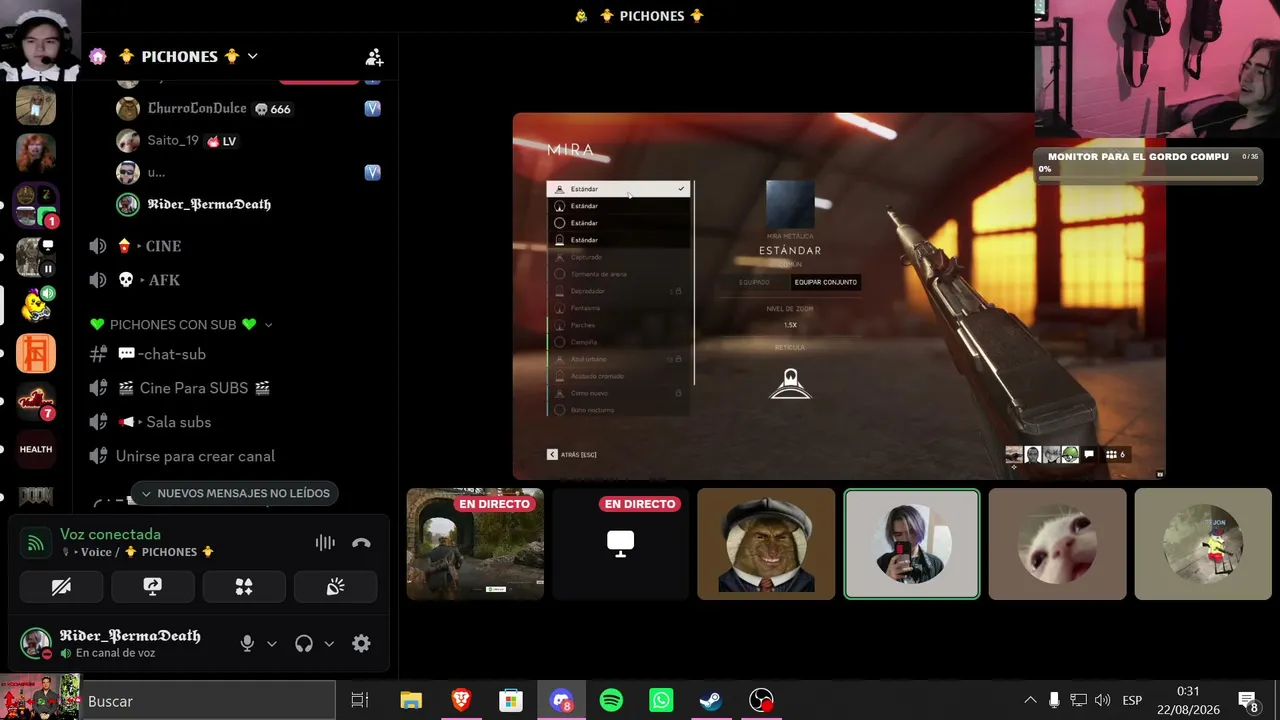Select the white cat participant tile
Viewport: 1280px width, 720px height.
coord(1057,544)
